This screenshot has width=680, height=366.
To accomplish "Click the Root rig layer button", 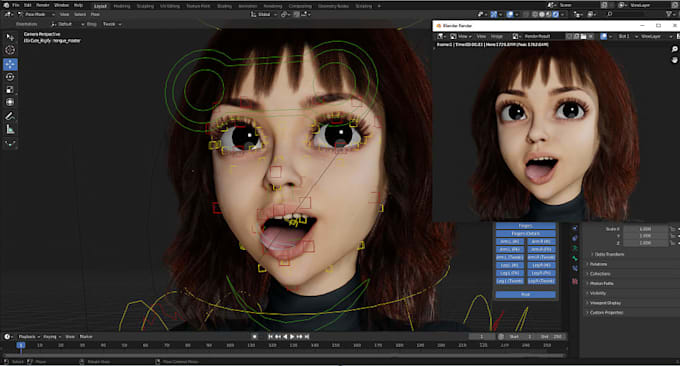I will click(525, 294).
